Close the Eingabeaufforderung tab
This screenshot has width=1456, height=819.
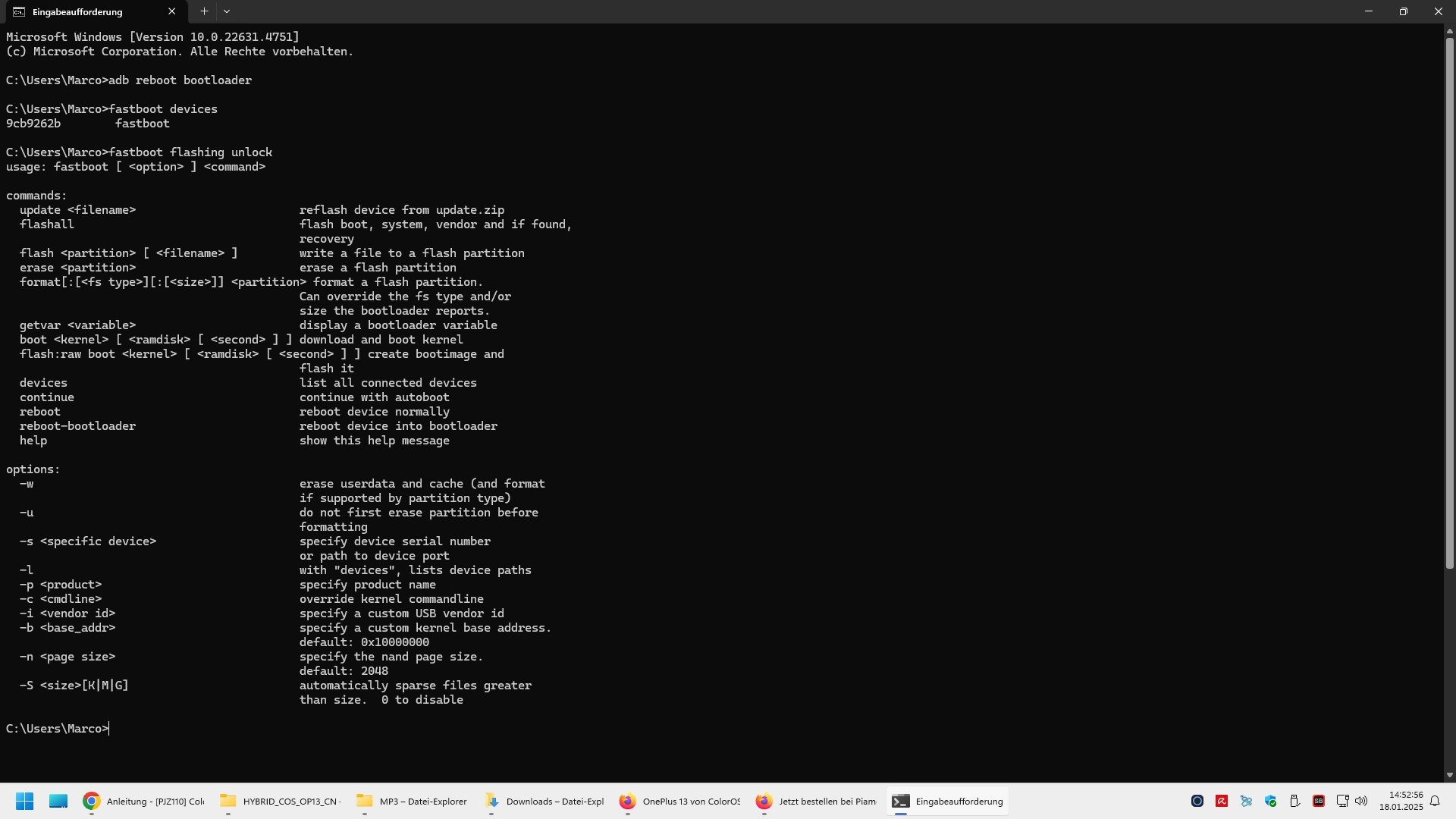pyautogui.click(x=171, y=11)
